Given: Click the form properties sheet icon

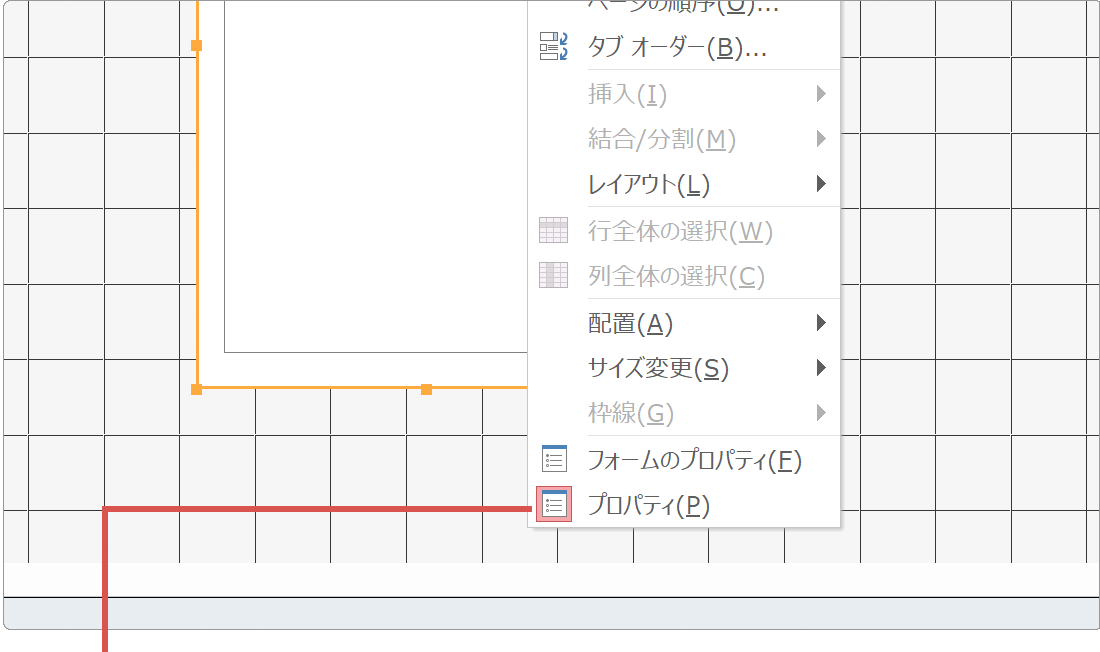Looking at the screenshot, I should point(554,459).
